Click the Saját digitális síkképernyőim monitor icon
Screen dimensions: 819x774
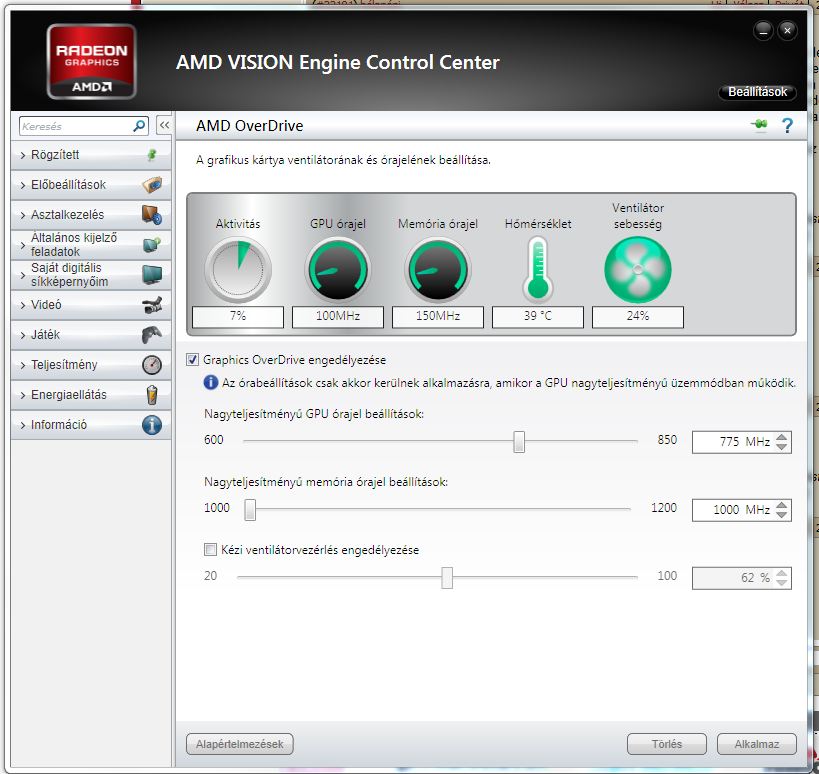click(x=152, y=274)
